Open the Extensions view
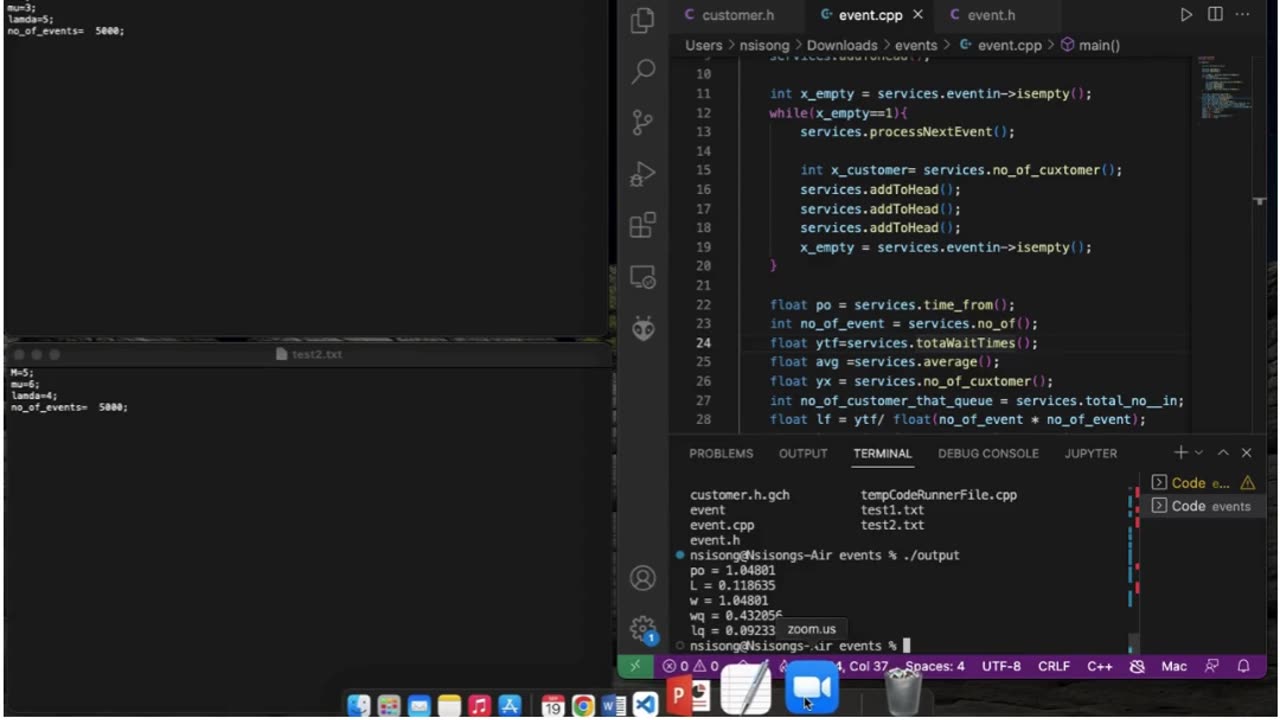The image size is (1280, 720). click(x=643, y=225)
